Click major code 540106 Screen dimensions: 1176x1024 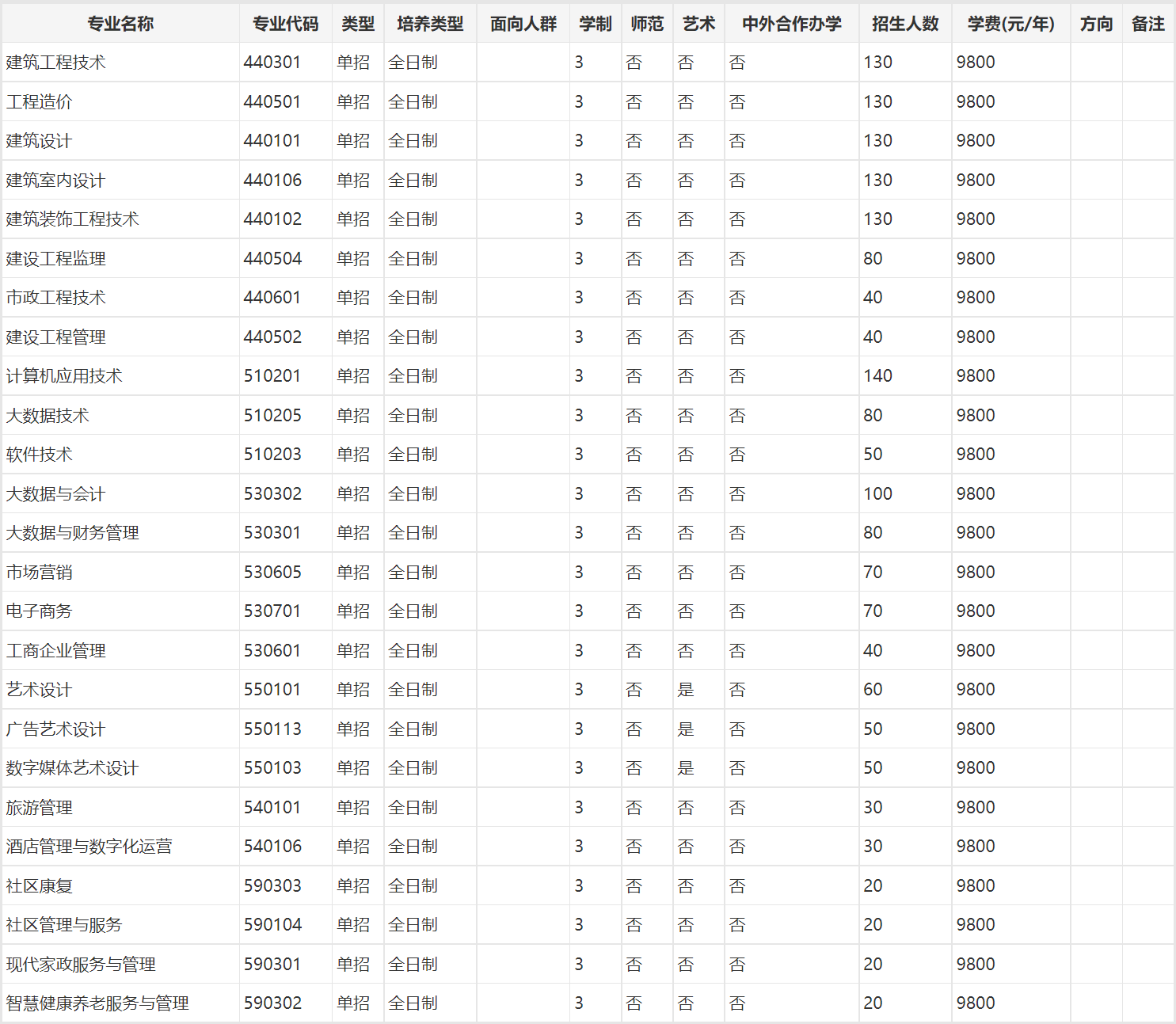click(x=272, y=847)
